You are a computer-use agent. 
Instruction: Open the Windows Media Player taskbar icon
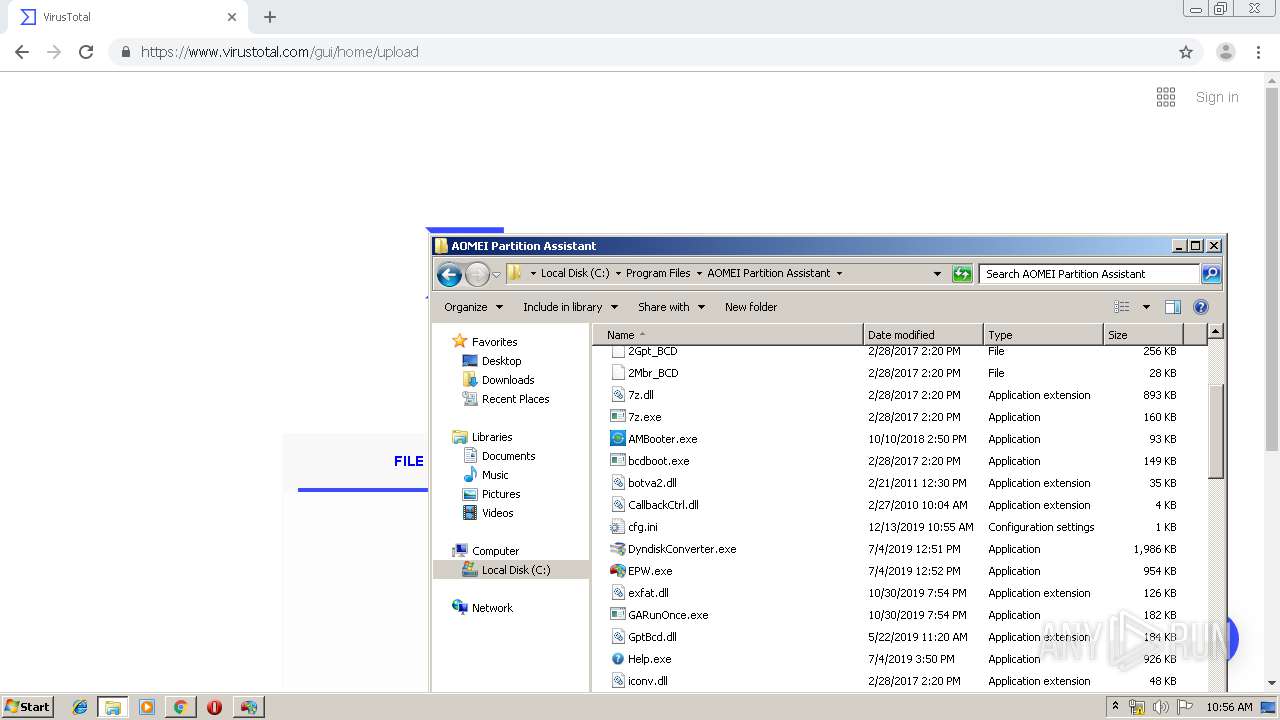pyautogui.click(x=147, y=707)
